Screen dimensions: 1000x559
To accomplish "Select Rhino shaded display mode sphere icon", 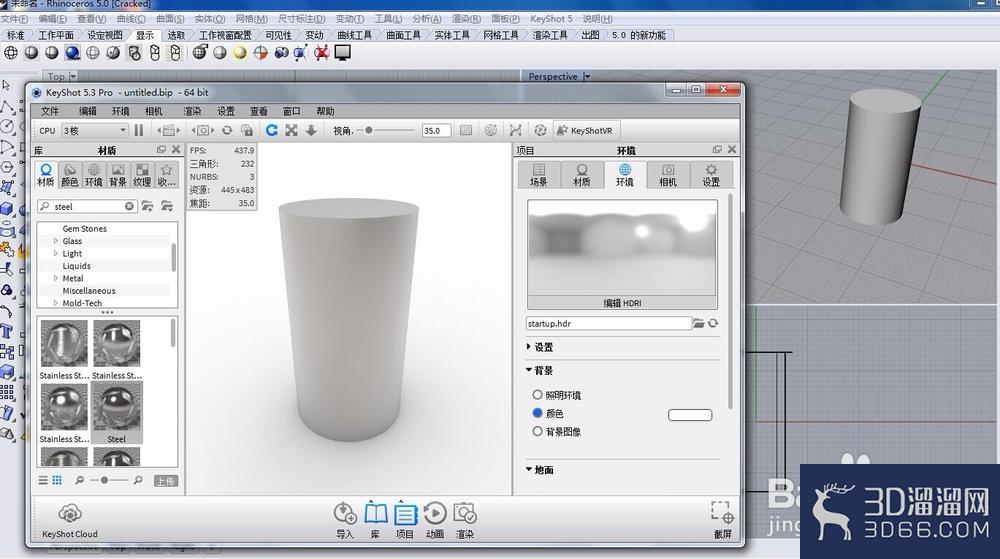I will [31, 53].
